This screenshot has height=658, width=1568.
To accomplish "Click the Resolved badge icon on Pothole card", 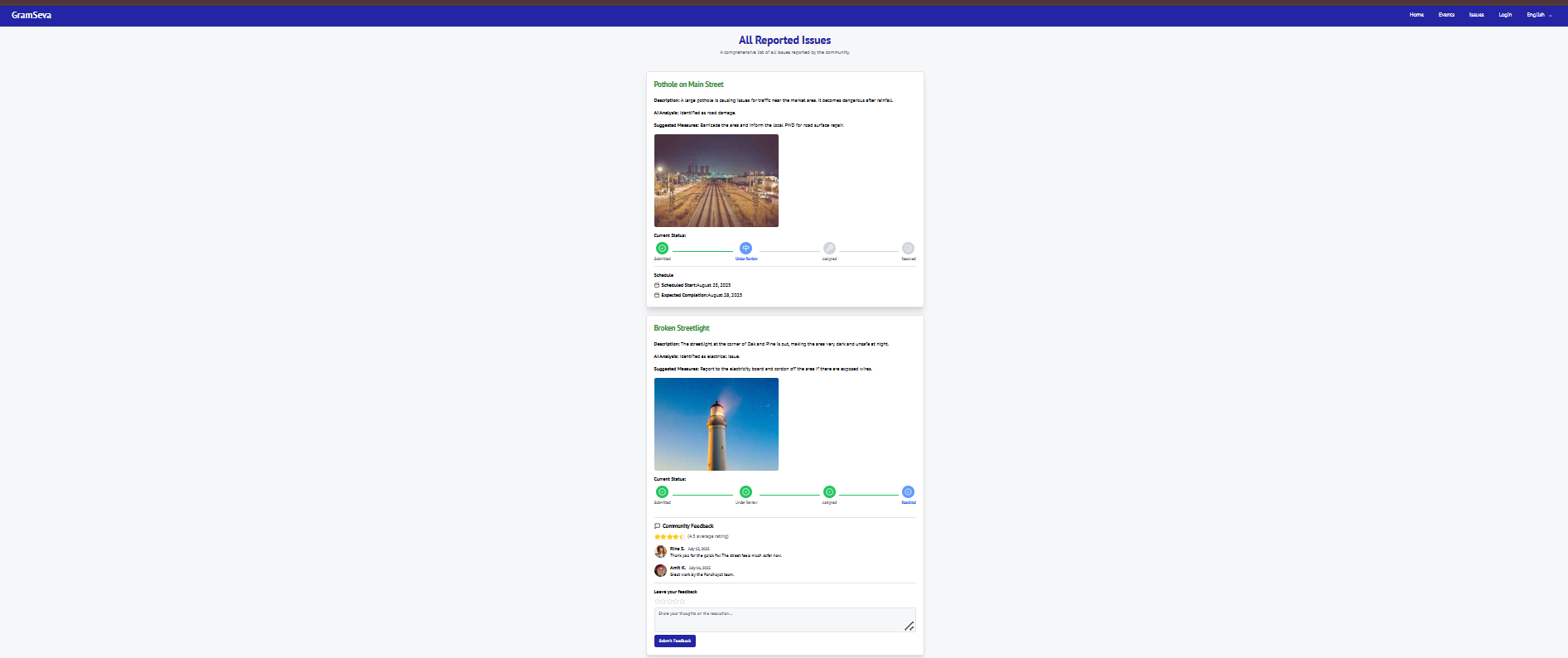I will [908, 249].
